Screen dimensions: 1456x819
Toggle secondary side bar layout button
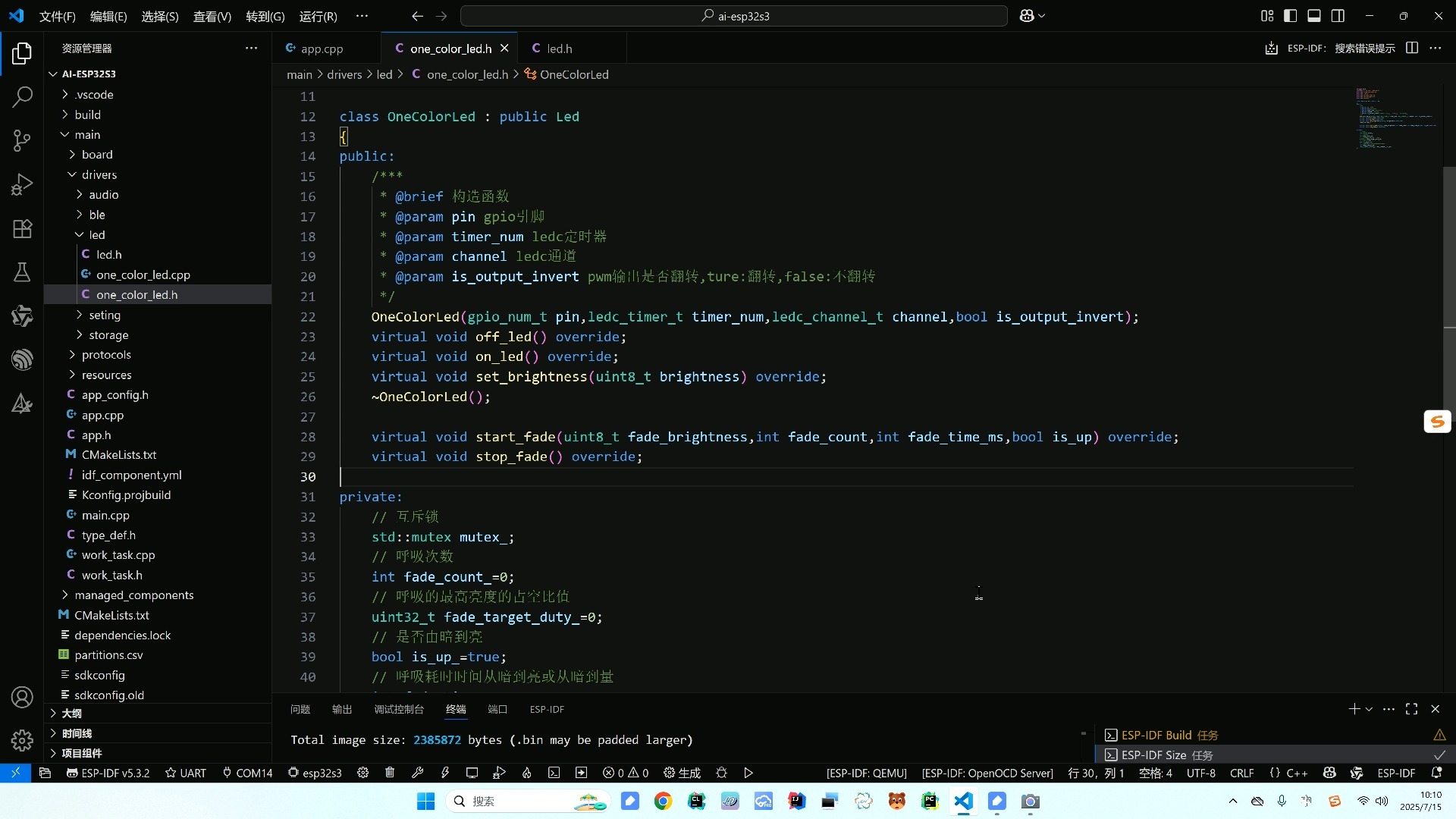[x=1338, y=16]
